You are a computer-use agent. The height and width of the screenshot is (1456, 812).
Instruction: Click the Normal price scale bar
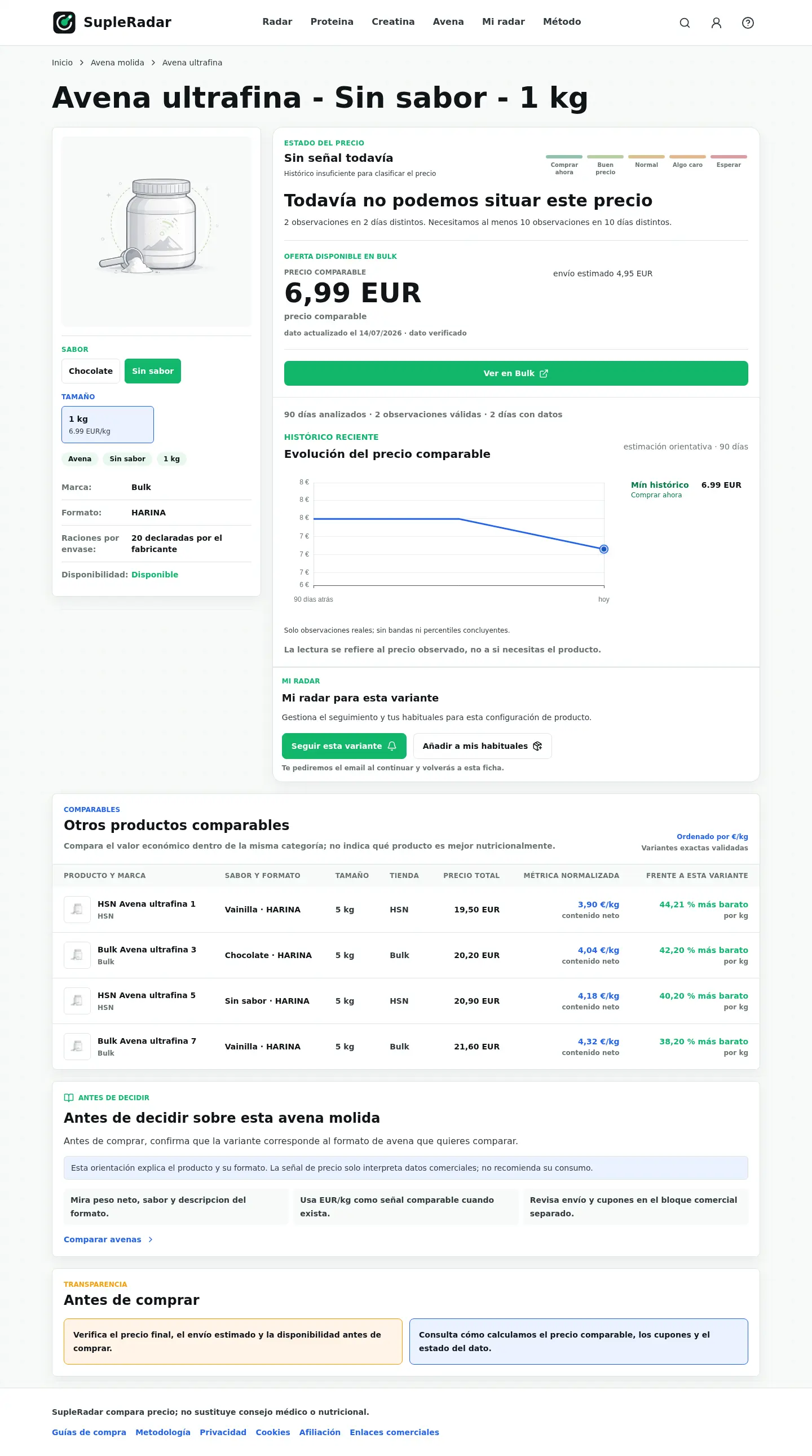(x=646, y=157)
